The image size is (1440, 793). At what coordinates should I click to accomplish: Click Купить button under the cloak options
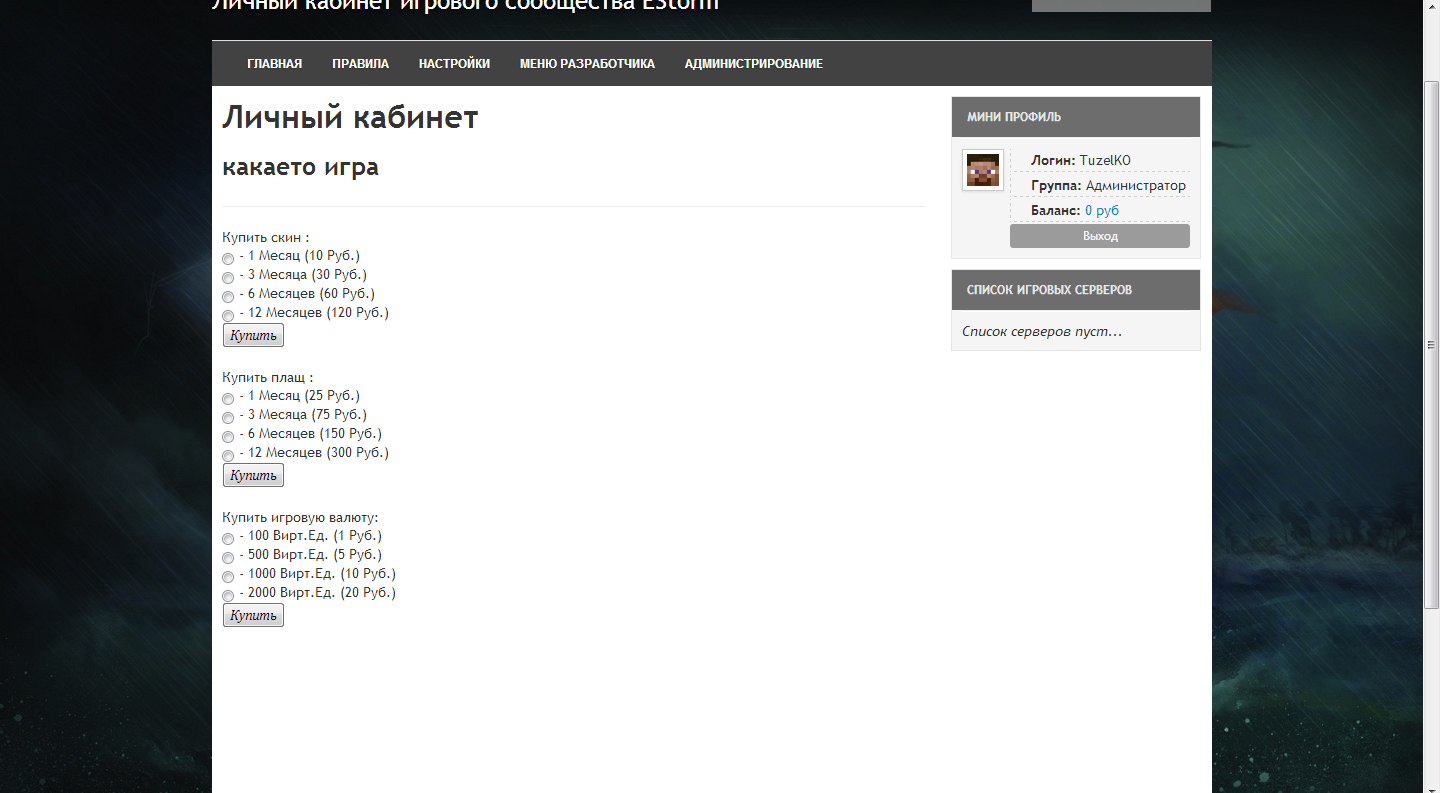click(253, 475)
